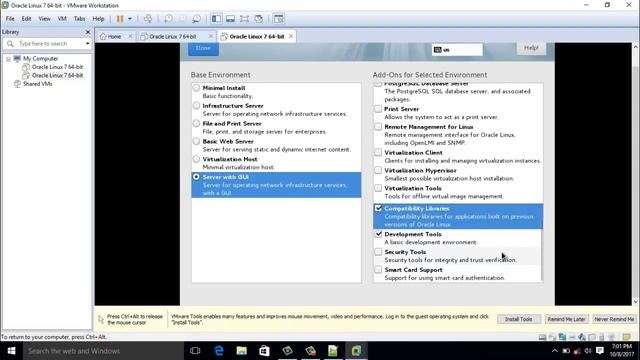Click the 'Search the web and Windows' box
This screenshot has height=360, width=640.
tap(103, 351)
